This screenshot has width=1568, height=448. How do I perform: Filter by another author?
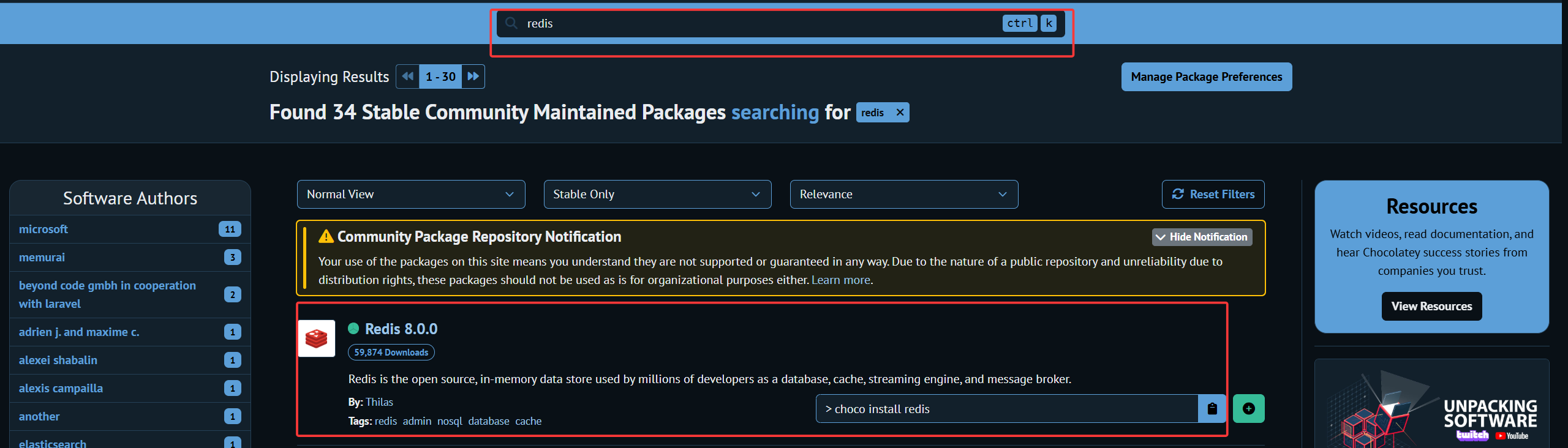[39, 417]
